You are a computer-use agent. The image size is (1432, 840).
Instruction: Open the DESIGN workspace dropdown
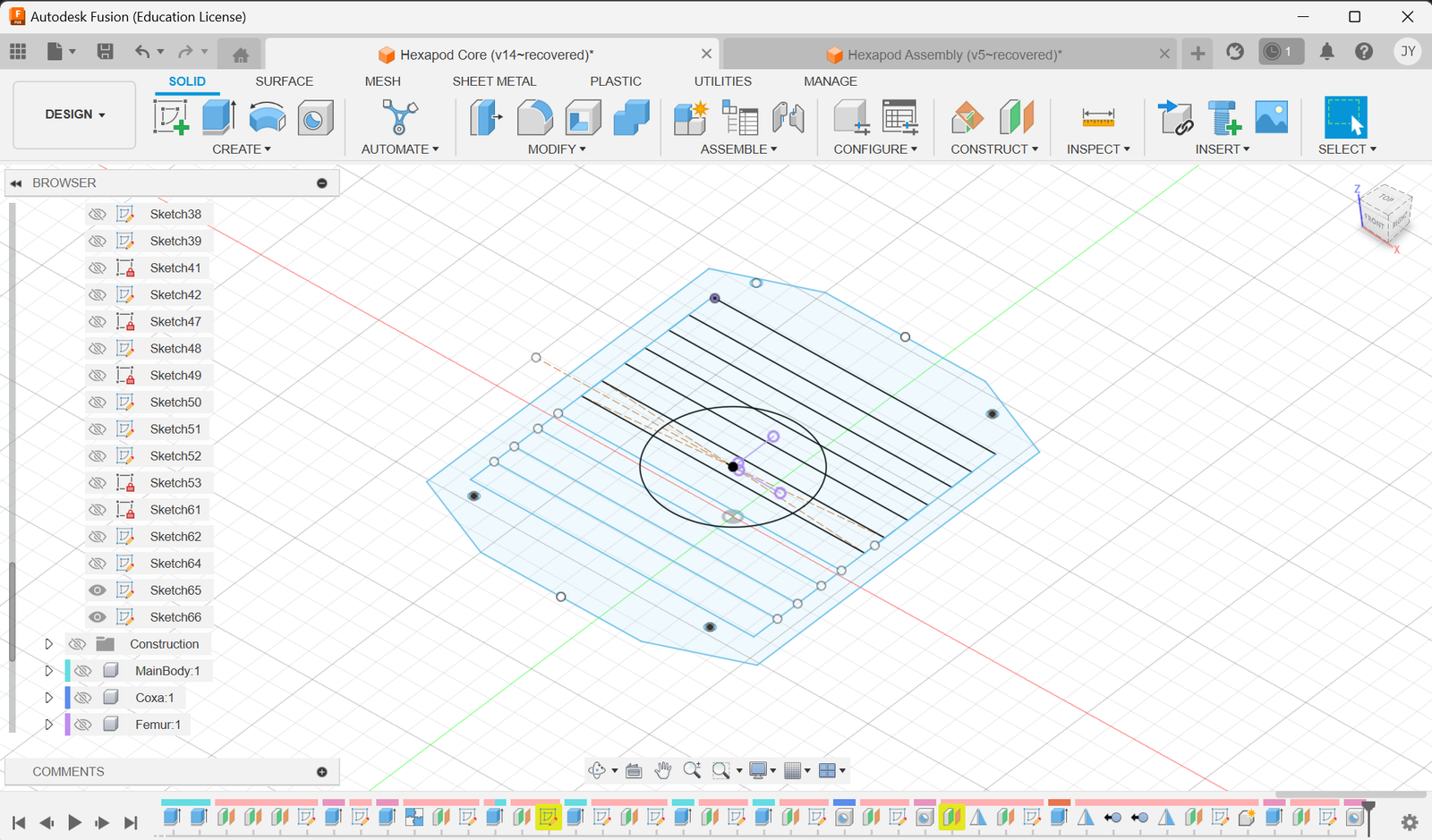[75, 115]
